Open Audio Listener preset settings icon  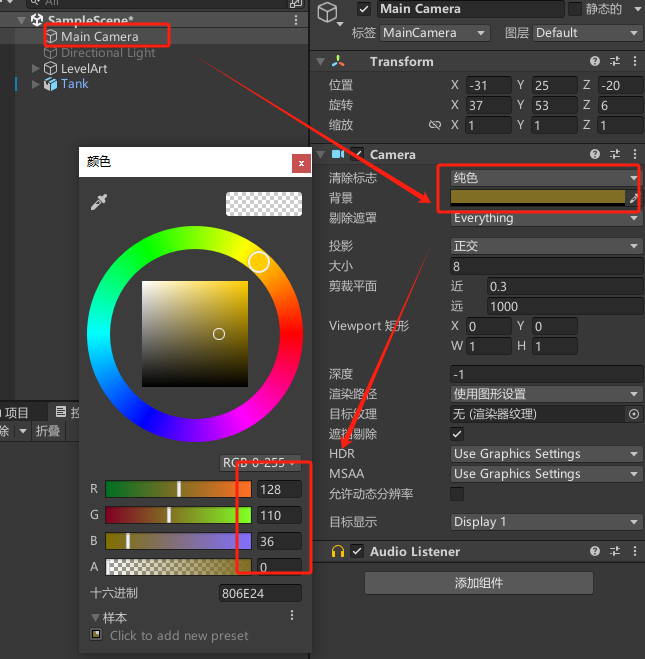coord(615,551)
